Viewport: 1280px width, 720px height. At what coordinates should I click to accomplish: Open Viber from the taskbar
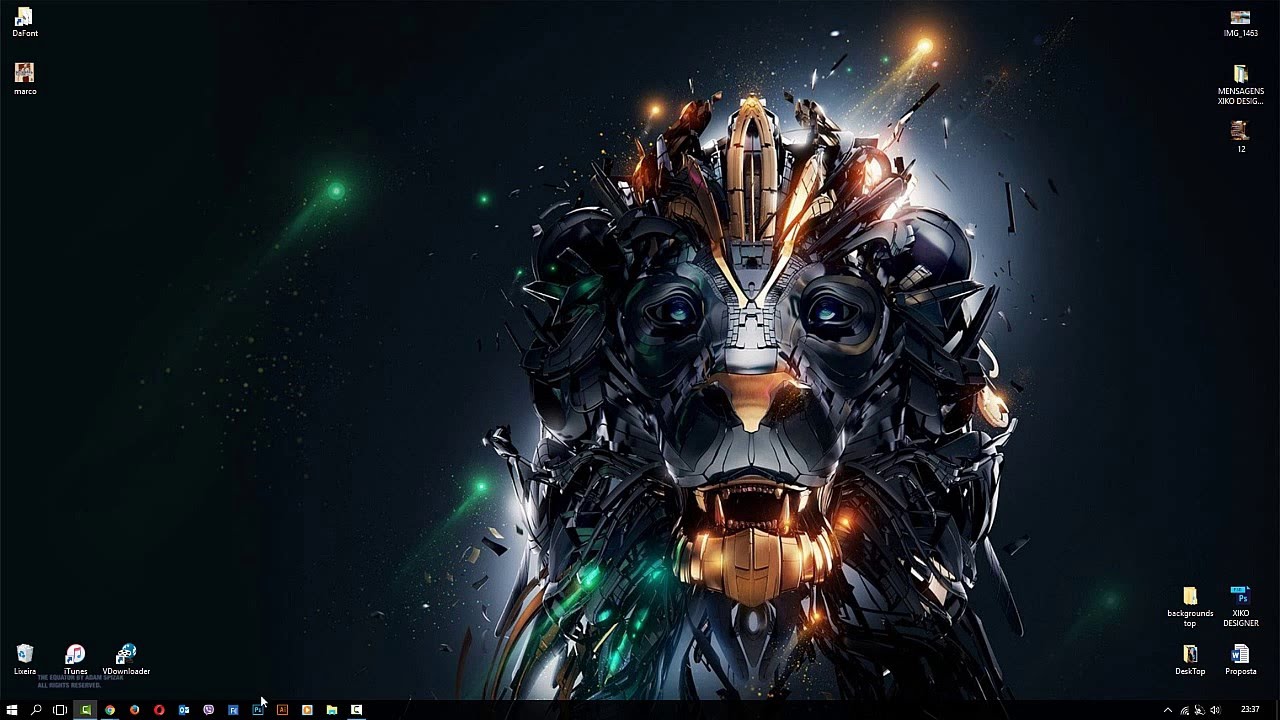pyautogui.click(x=208, y=710)
